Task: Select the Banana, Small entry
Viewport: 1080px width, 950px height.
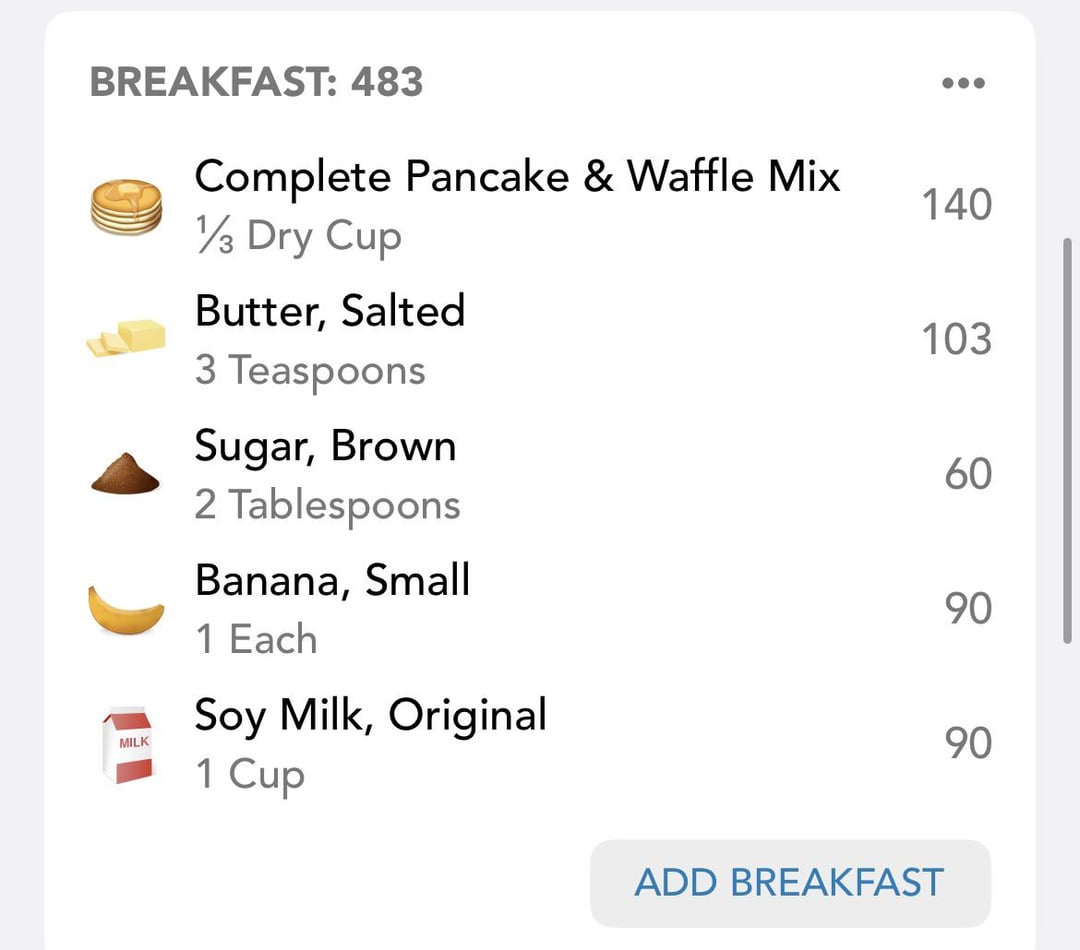Action: pyautogui.click(x=540, y=609)
